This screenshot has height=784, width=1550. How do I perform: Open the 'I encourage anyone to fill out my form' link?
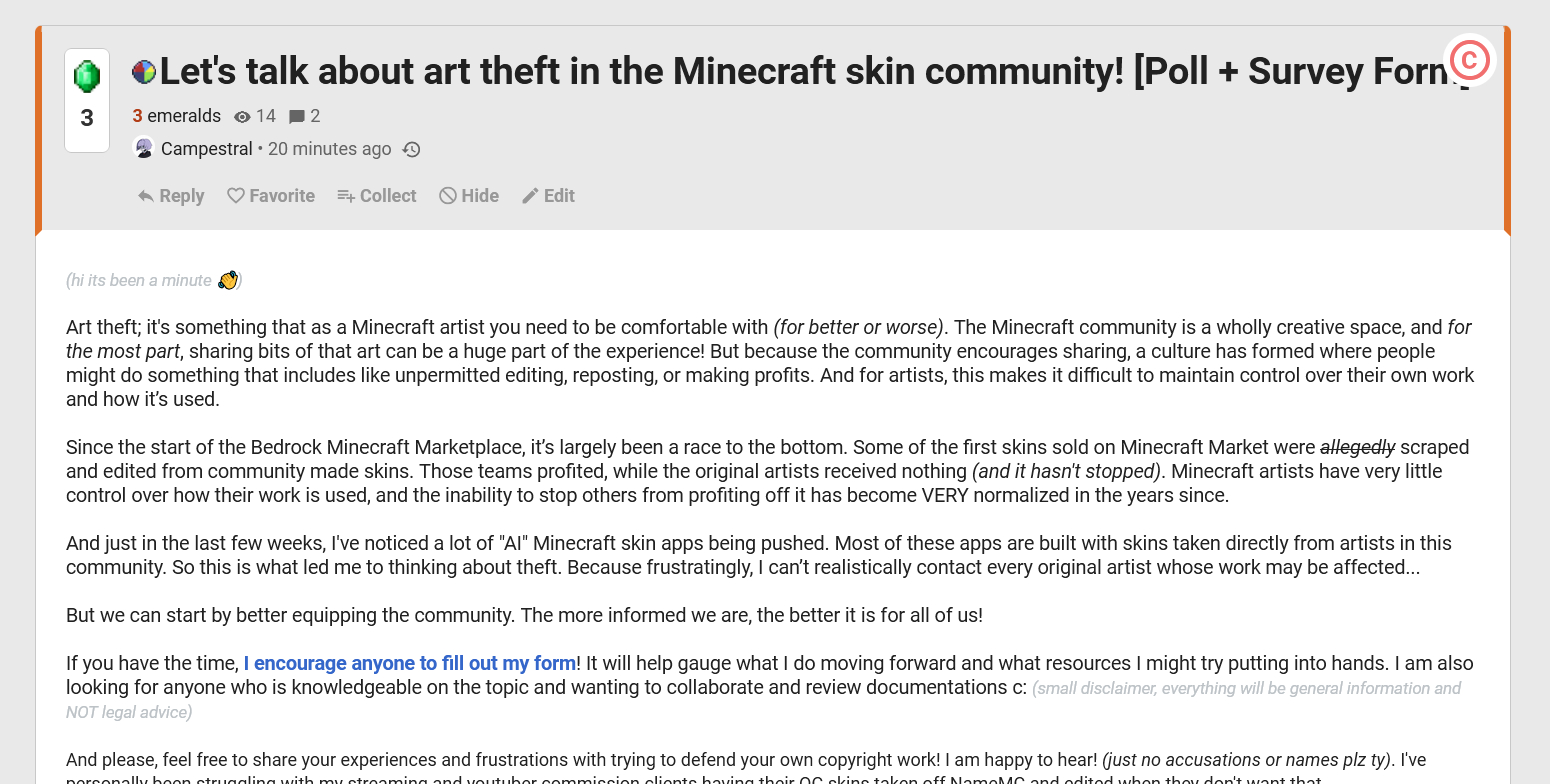410,663
